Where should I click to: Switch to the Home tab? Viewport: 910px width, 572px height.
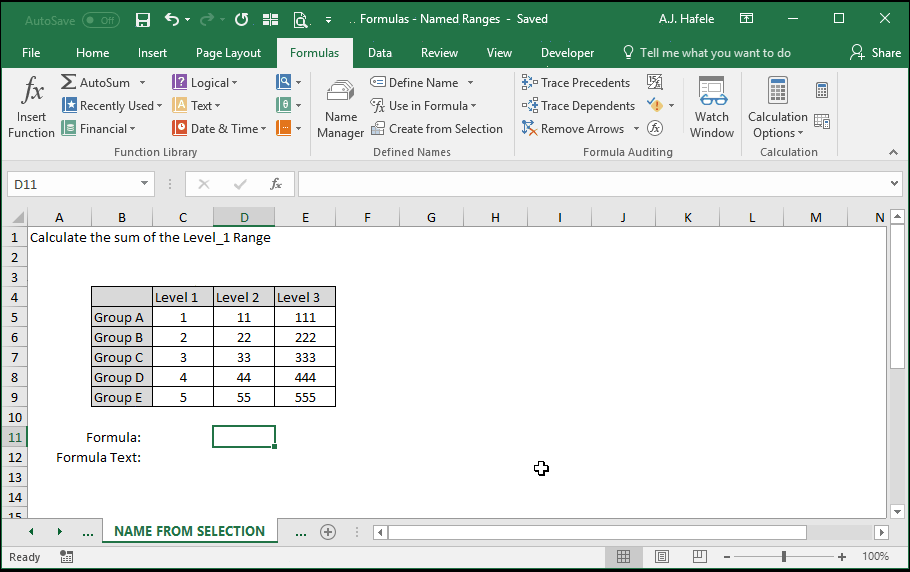92,53
